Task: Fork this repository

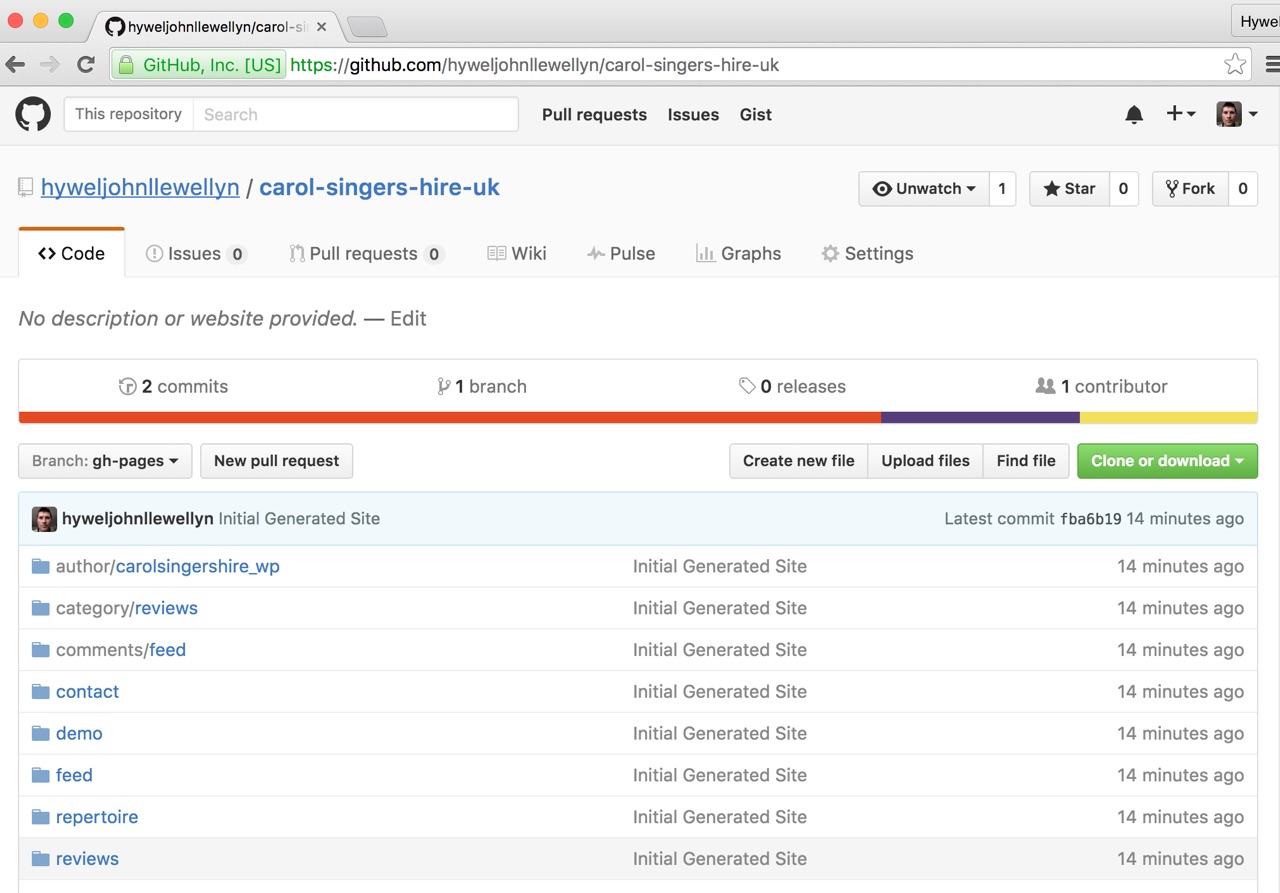Action: coord(1190,188)
